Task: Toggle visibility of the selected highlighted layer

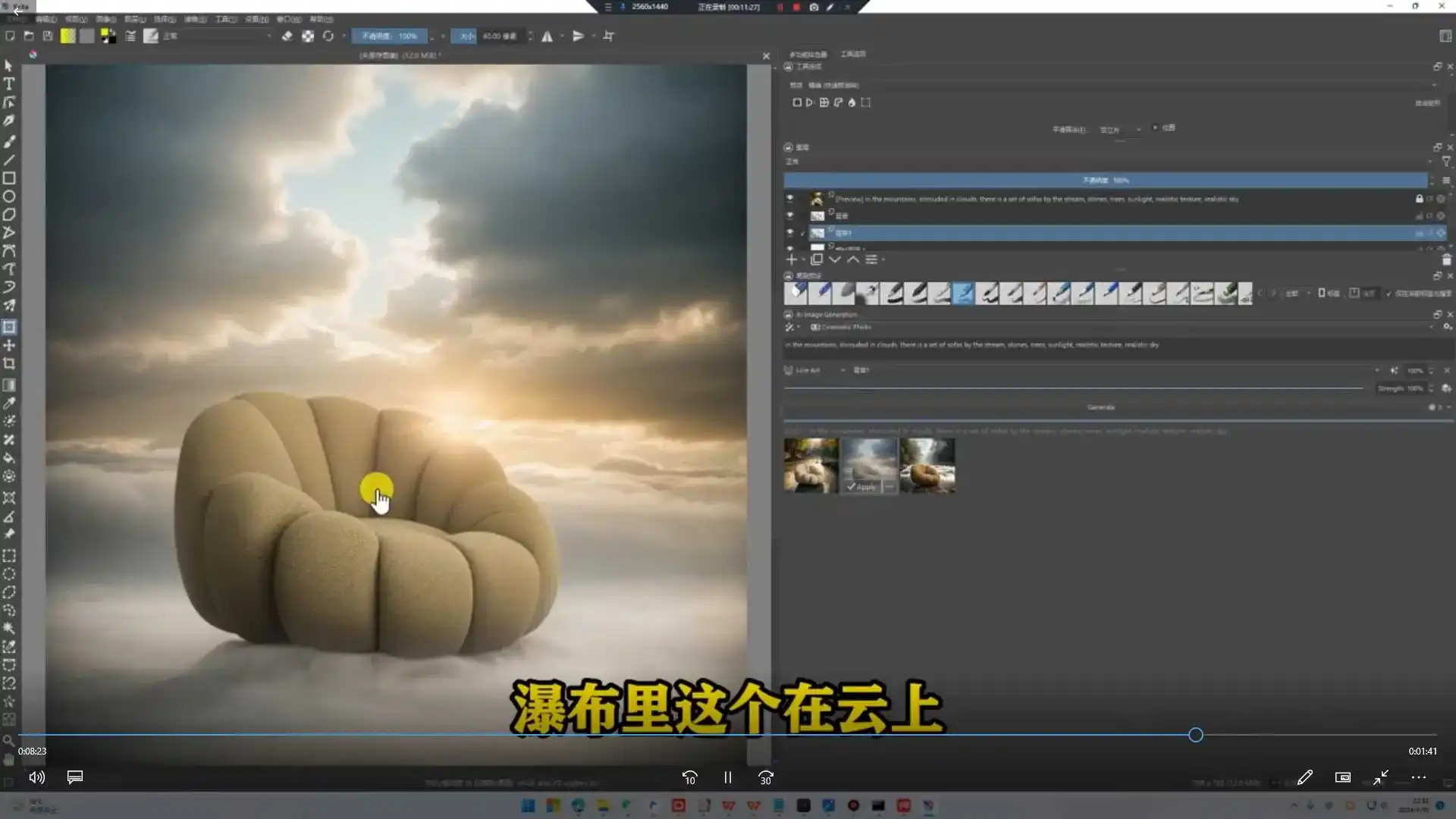Action: (x=790, y=232)
